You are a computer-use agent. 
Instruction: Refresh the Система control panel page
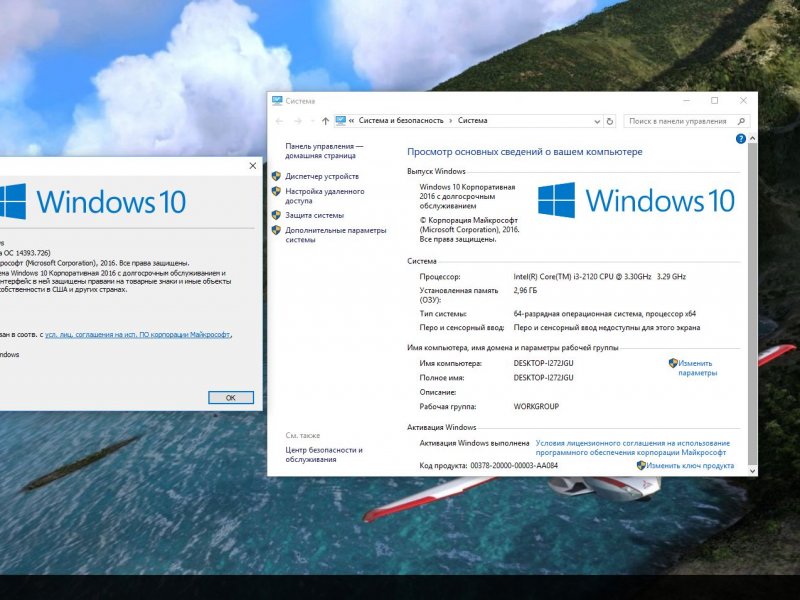[610, 121]
